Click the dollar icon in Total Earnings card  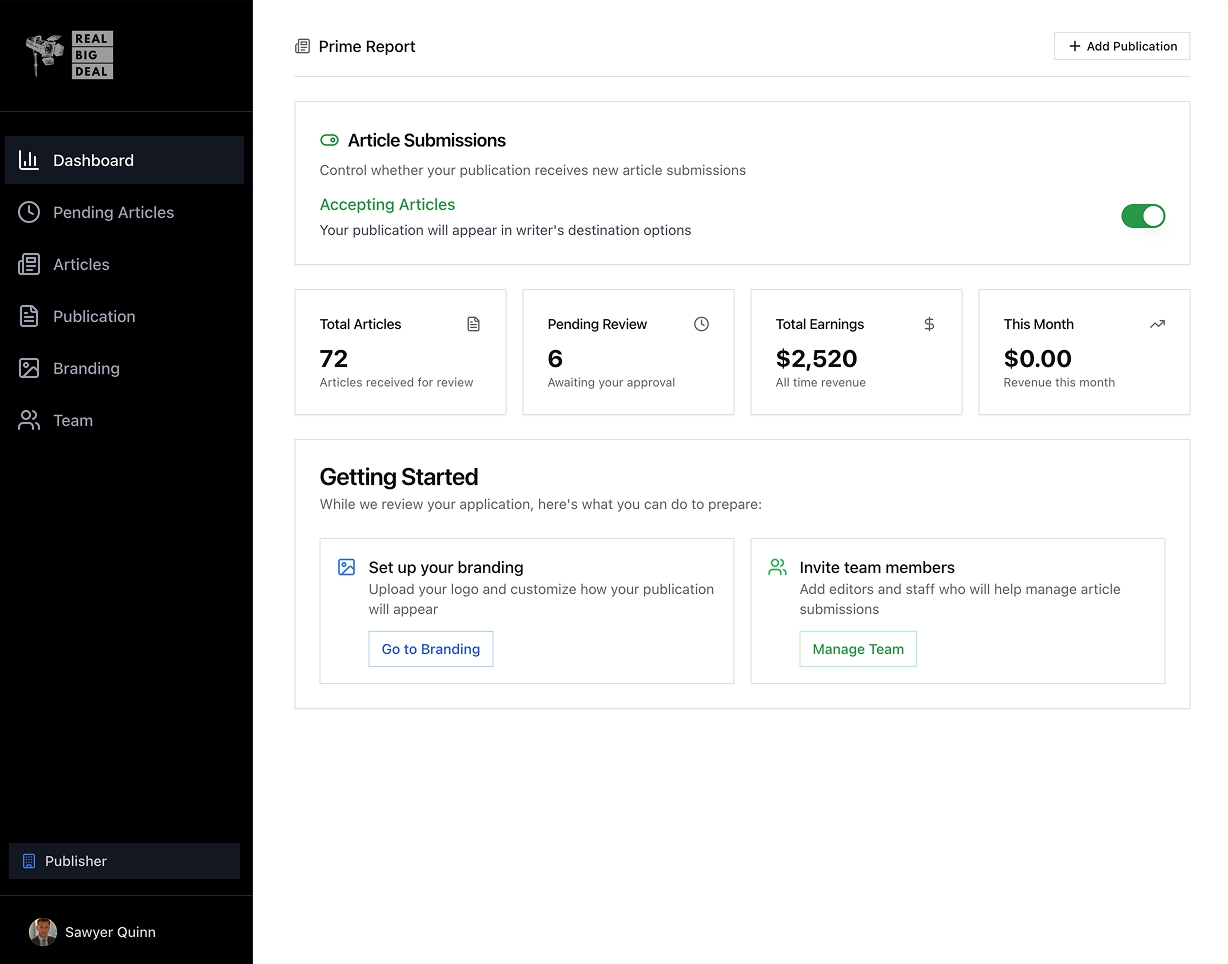pos(929,324)
